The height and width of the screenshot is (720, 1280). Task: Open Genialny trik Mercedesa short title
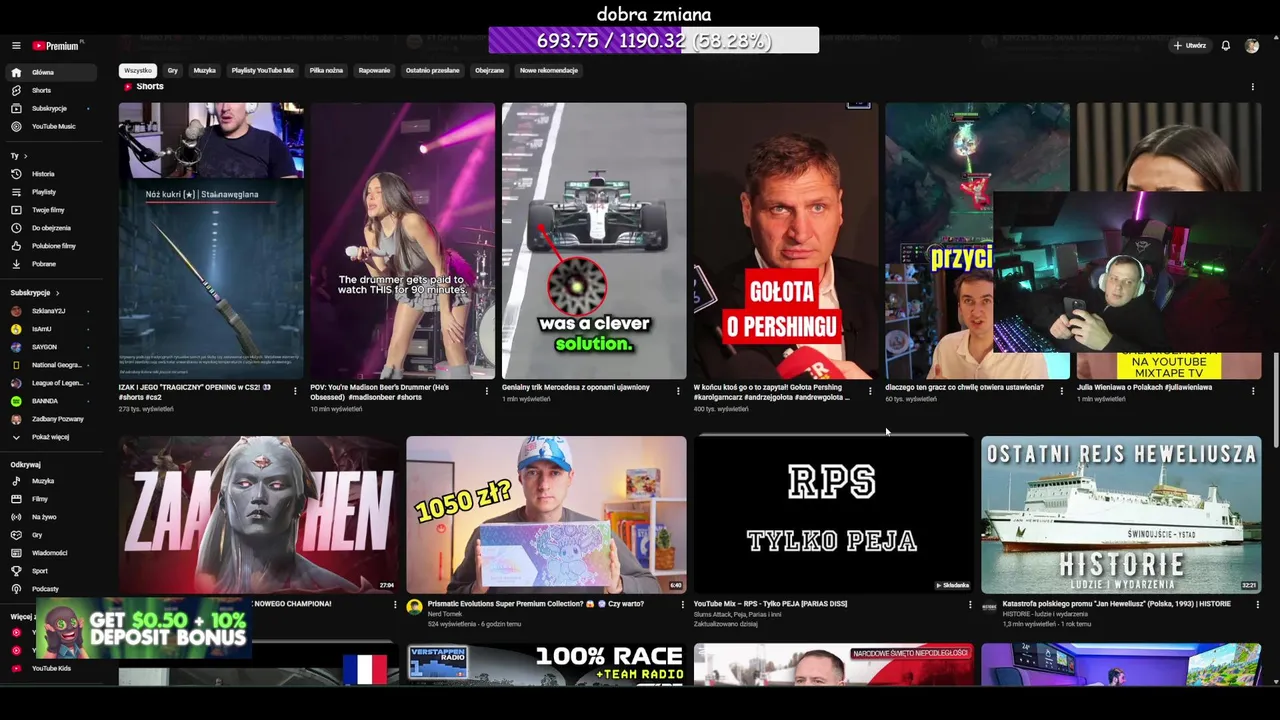[576, 387]
